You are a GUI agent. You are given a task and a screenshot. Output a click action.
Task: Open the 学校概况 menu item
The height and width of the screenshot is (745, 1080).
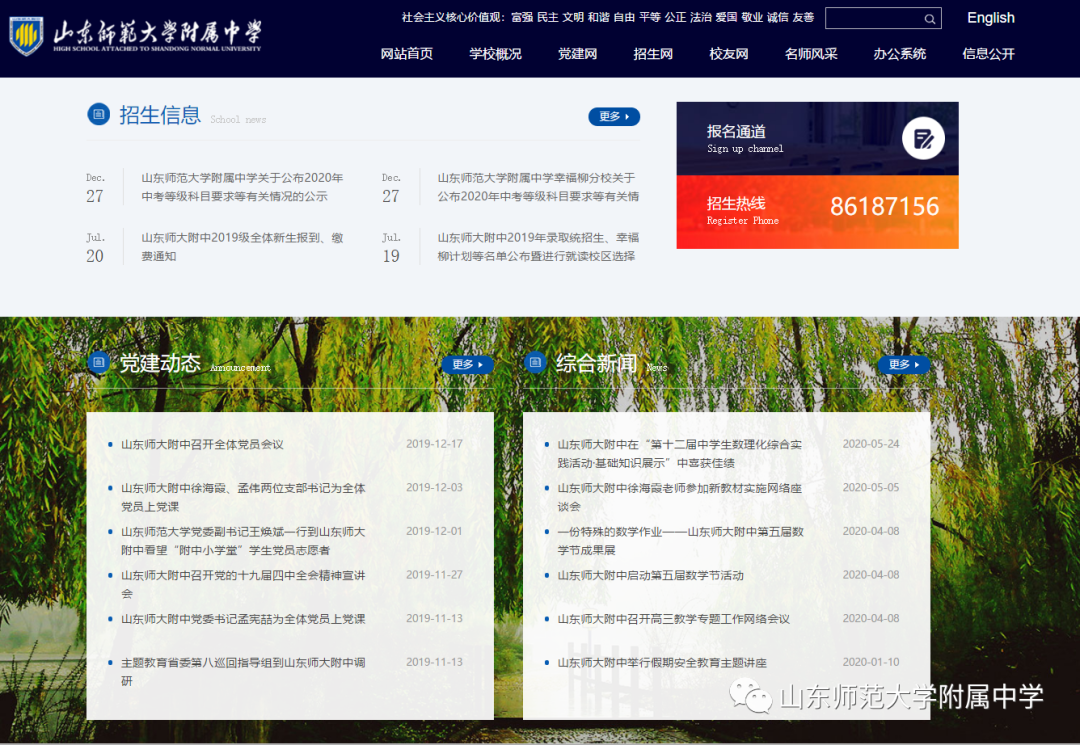(x=496, y=54)
